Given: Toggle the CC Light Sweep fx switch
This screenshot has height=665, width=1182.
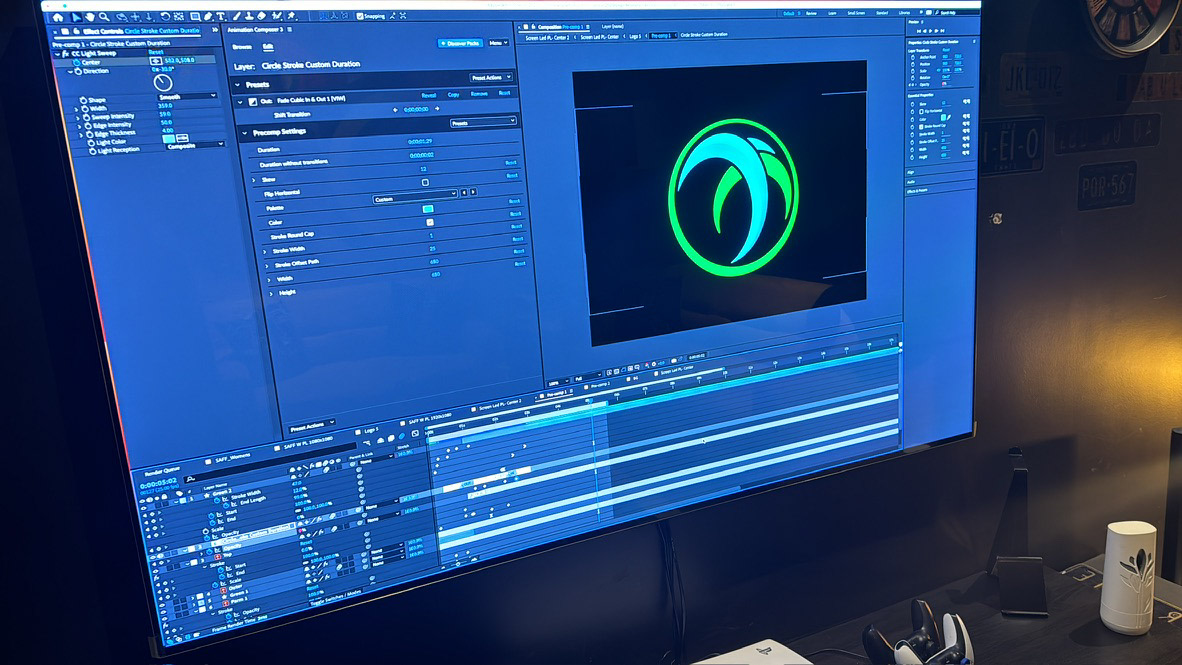Looking at the screenshot, I should [x=66, y=54].
